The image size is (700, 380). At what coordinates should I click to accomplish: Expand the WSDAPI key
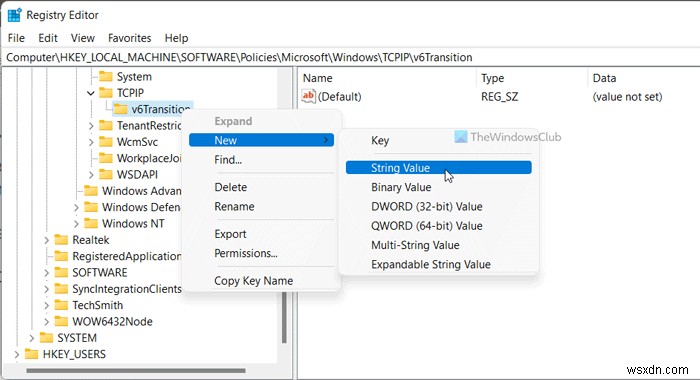pyautogui.click(x=91, y=175)
